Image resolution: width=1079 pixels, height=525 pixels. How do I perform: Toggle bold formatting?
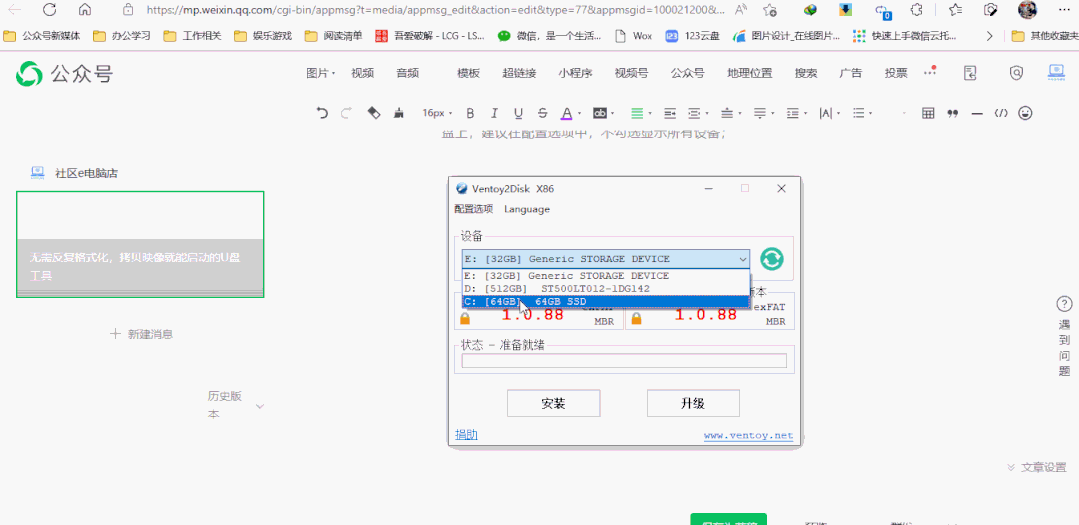point(471,114)
